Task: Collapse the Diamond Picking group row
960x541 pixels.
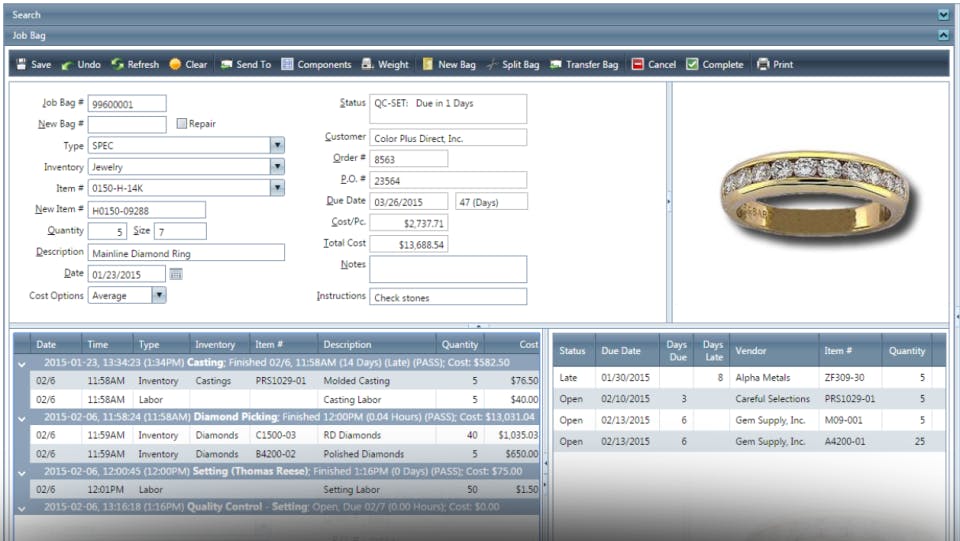Action: [22, 418]
